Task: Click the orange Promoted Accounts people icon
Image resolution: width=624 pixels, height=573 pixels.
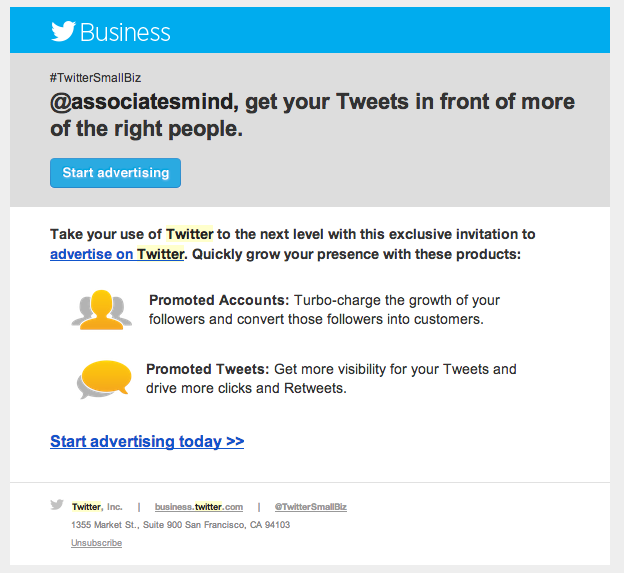Action: coord(101,309)
